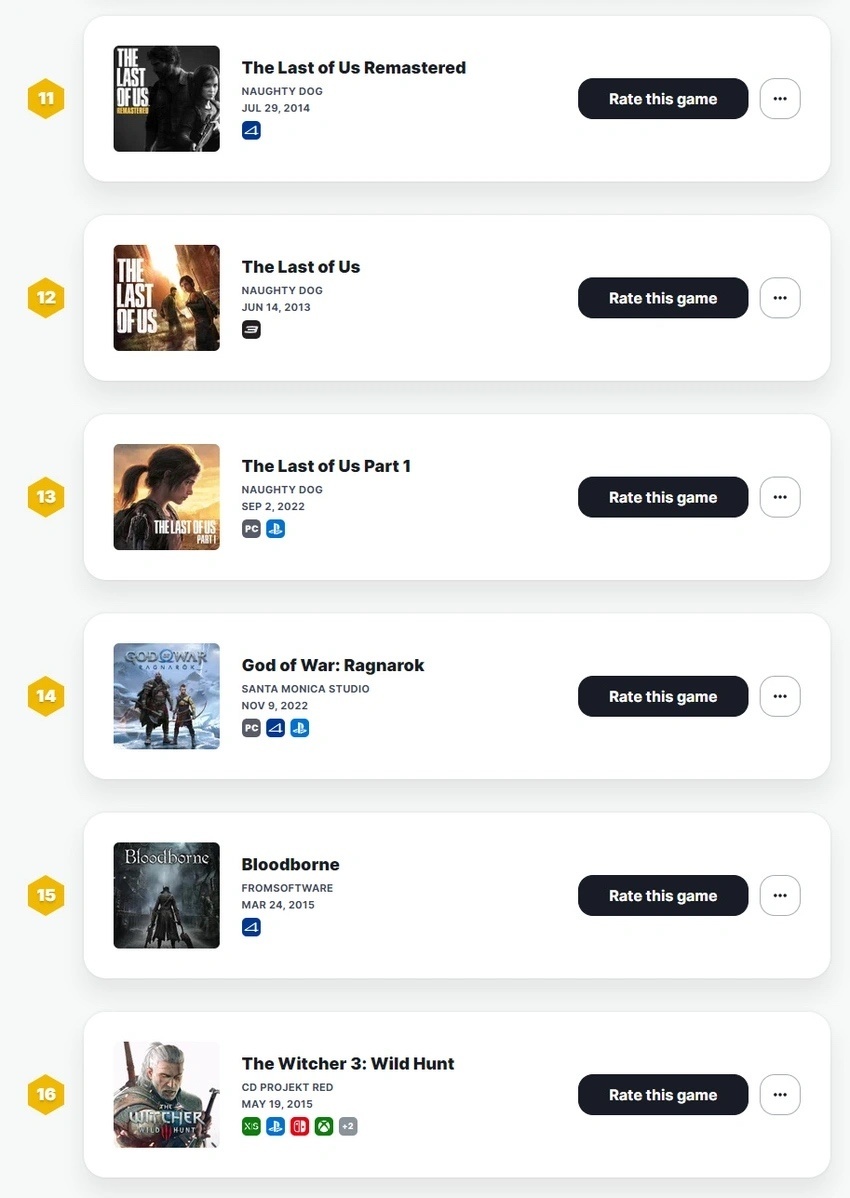Expand the +2 more platforms badge for Witcher 3
This screenshot has height=1198, width=850.
(347, 1126)
